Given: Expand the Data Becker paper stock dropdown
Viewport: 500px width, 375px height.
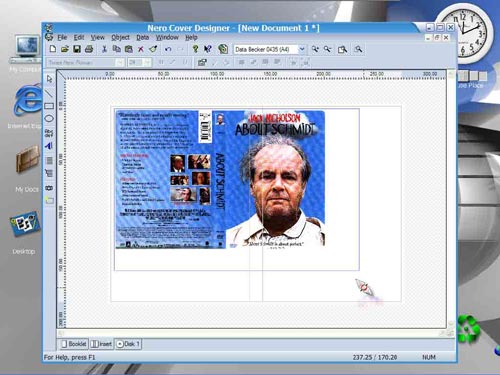Looking at the screenshot, I should (302, 49).
